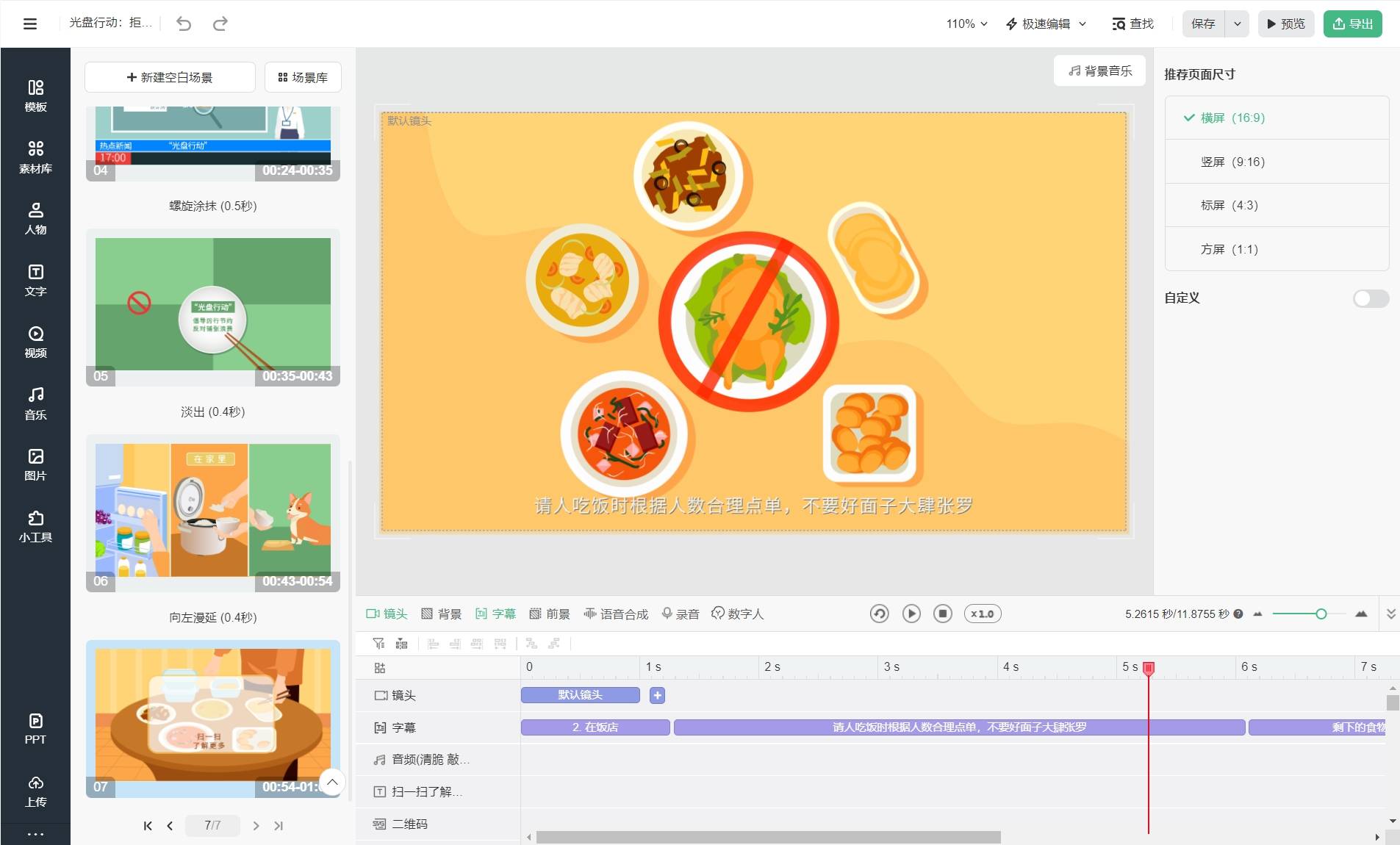Select 竖屏 (9:16) page size
1400x845 pixels.
coord(1277,162)
